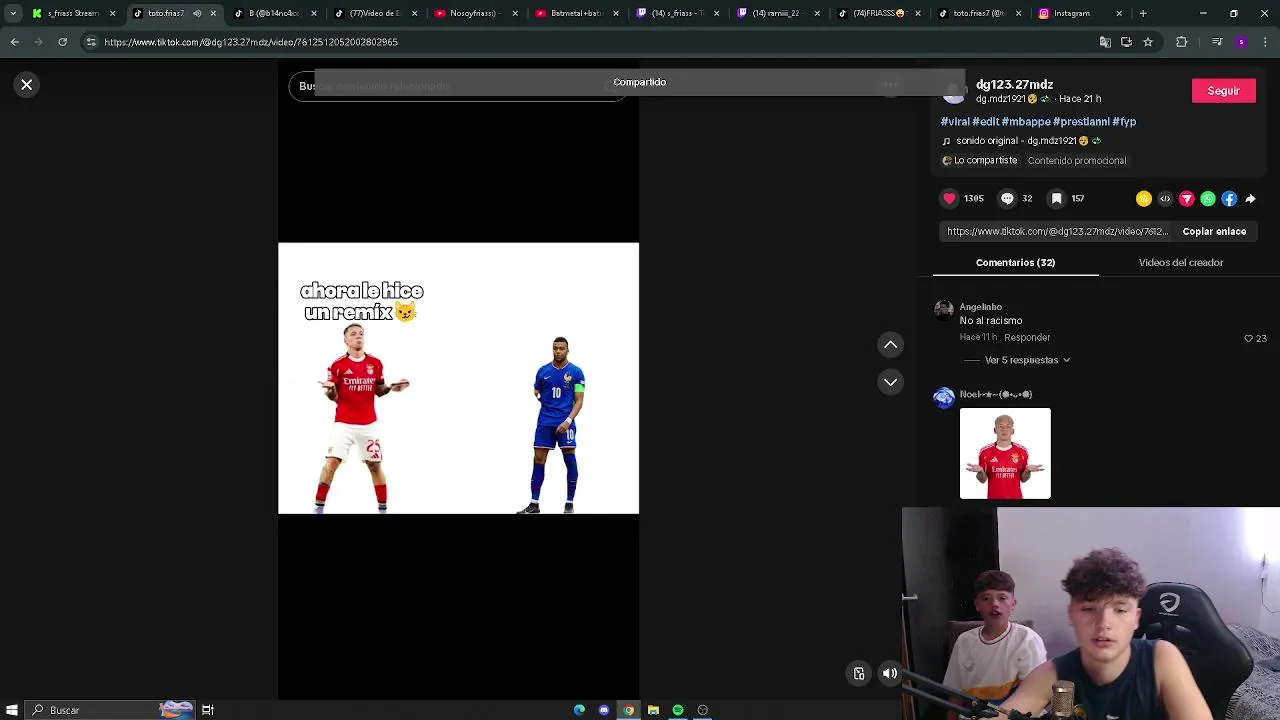Go to the next video arrow

890,382
